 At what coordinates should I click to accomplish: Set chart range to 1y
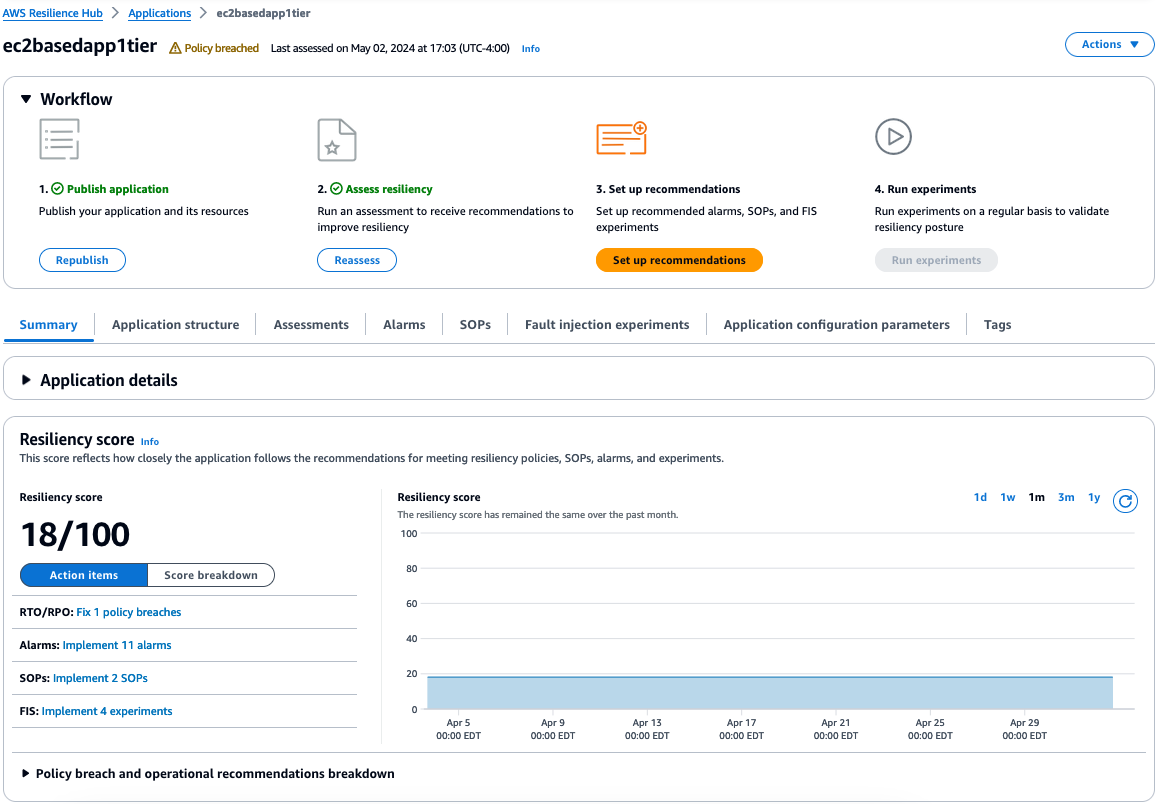(1094, 497)
